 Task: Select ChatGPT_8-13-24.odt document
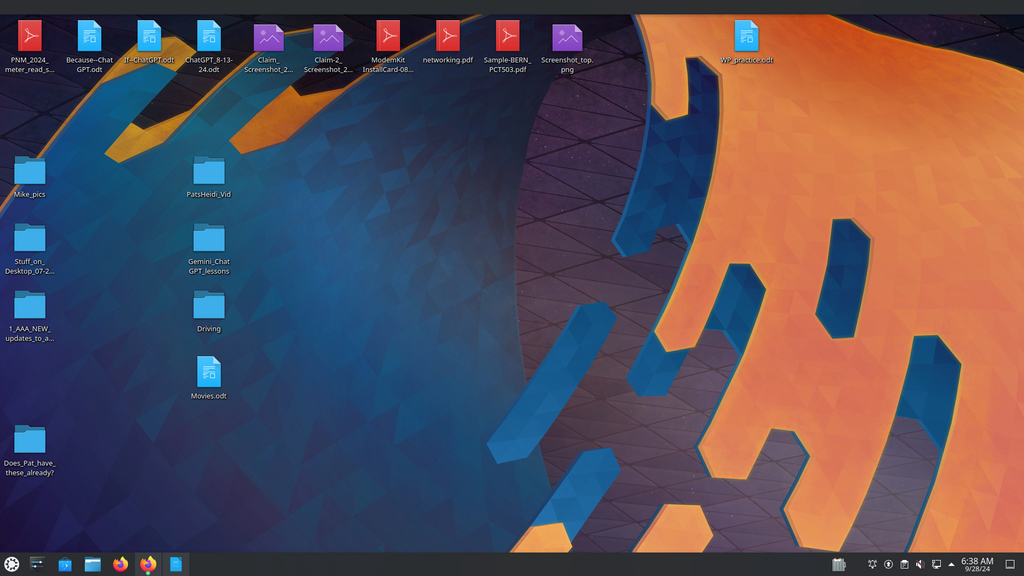click(209, 46)
